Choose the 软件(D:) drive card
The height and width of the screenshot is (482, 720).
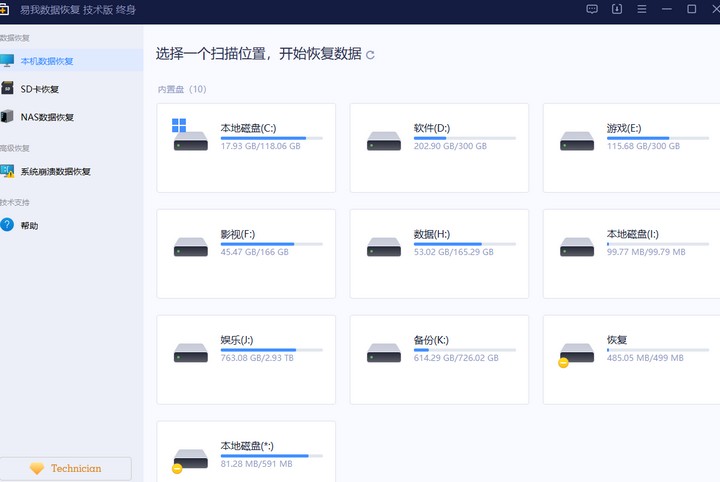[x=439, y=147]
